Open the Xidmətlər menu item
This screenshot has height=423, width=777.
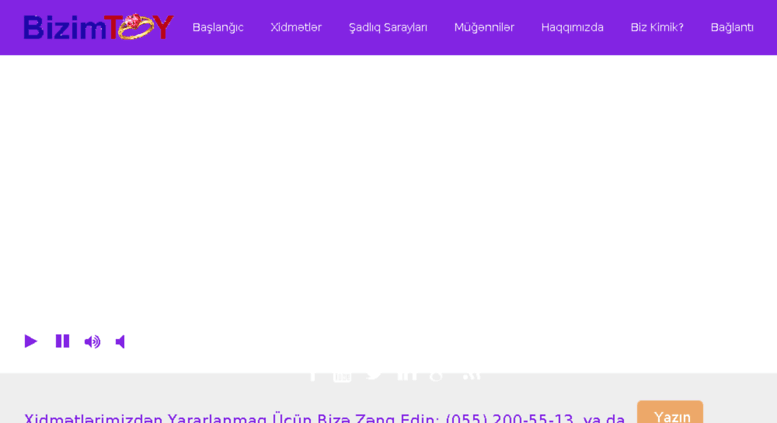[296, 27]
